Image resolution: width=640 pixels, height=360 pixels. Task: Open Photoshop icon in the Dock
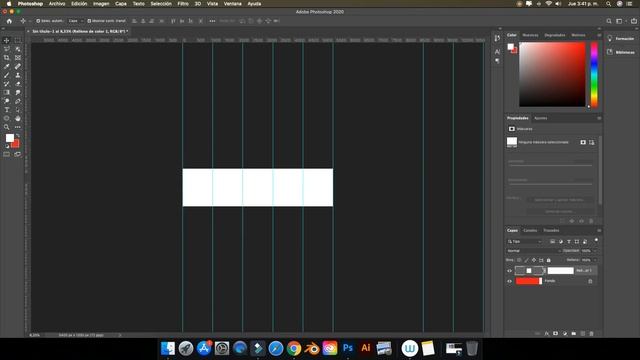(348, 348)
